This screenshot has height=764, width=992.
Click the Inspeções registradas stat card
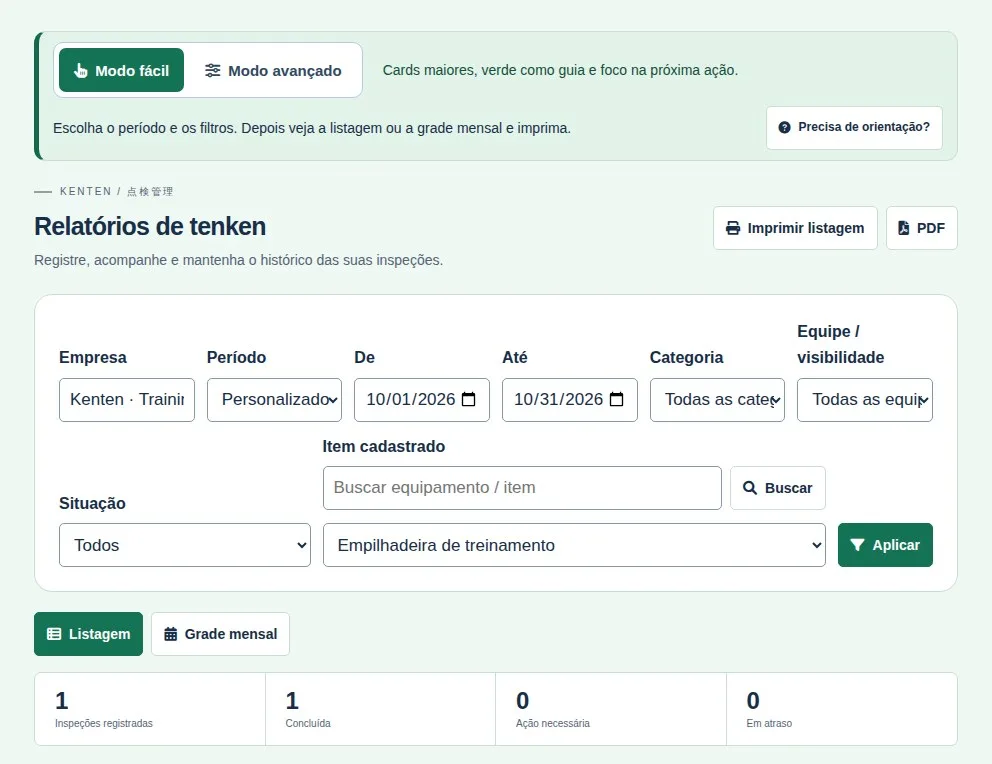[x=150, y=709]
